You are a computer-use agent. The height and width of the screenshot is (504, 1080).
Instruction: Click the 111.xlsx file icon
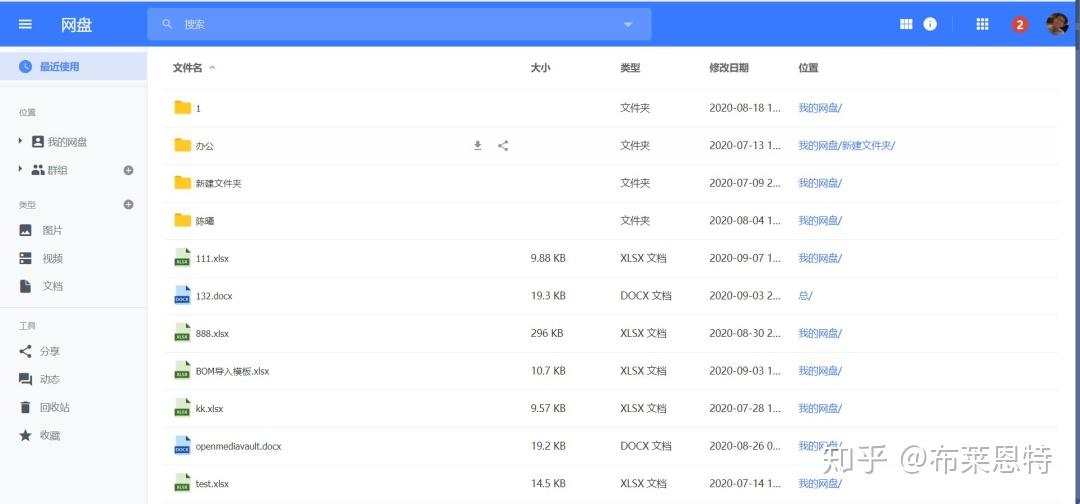(182, 258)
